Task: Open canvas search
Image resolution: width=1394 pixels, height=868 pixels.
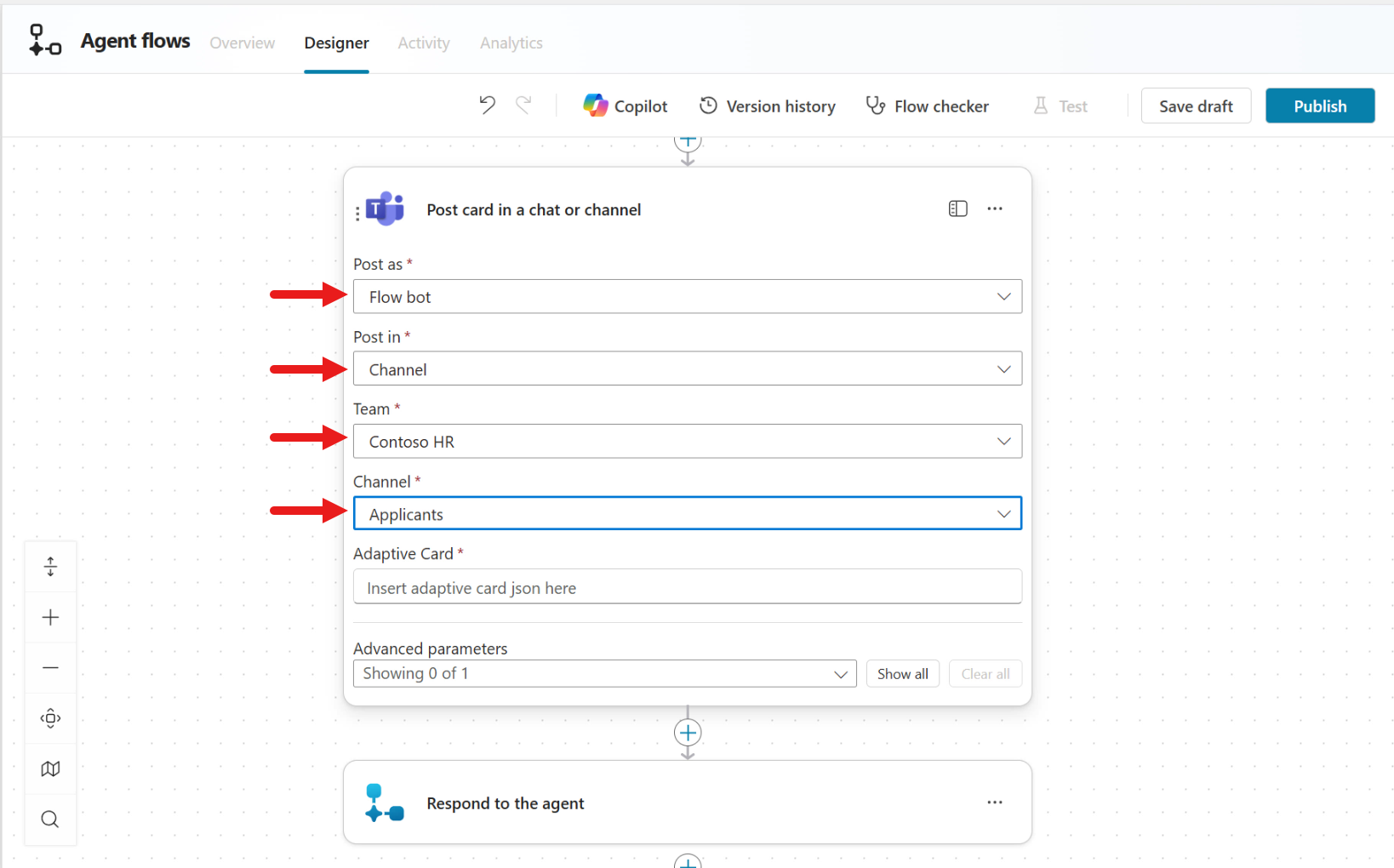Action: 50,819
